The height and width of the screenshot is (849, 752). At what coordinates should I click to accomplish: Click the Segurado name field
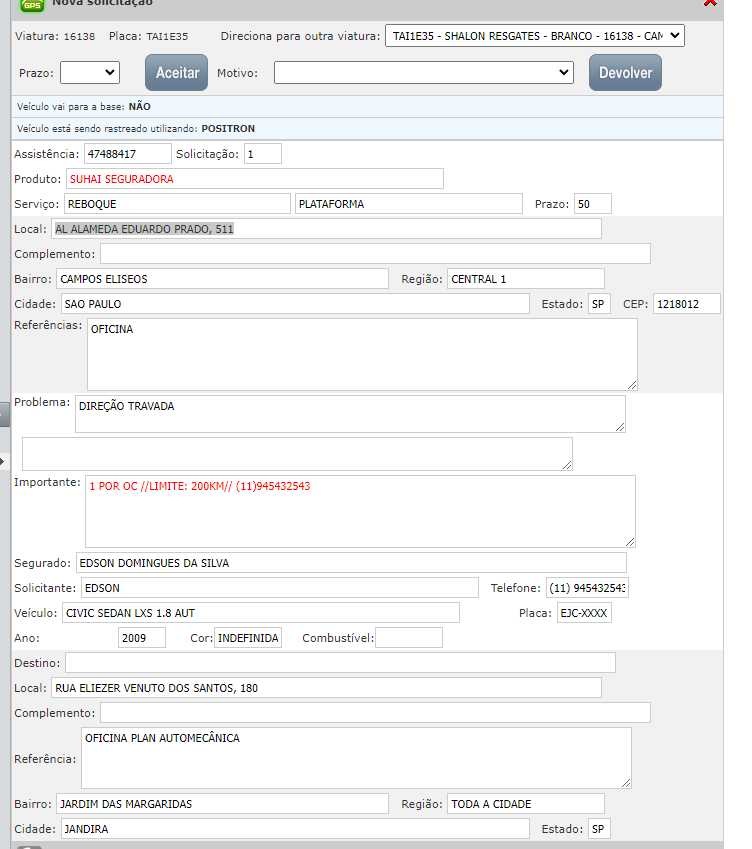(x=350, y=562)
